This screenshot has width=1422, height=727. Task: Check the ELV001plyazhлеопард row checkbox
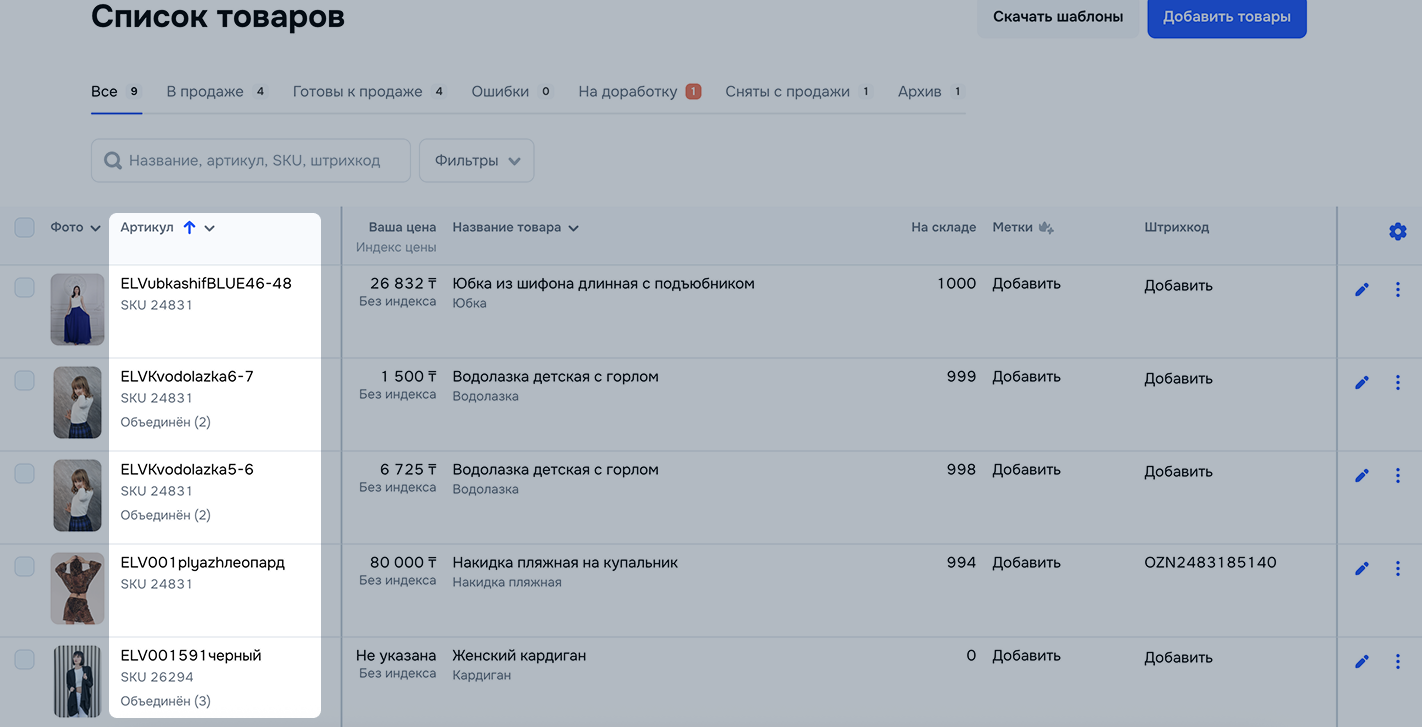click(x=24, y=567)
